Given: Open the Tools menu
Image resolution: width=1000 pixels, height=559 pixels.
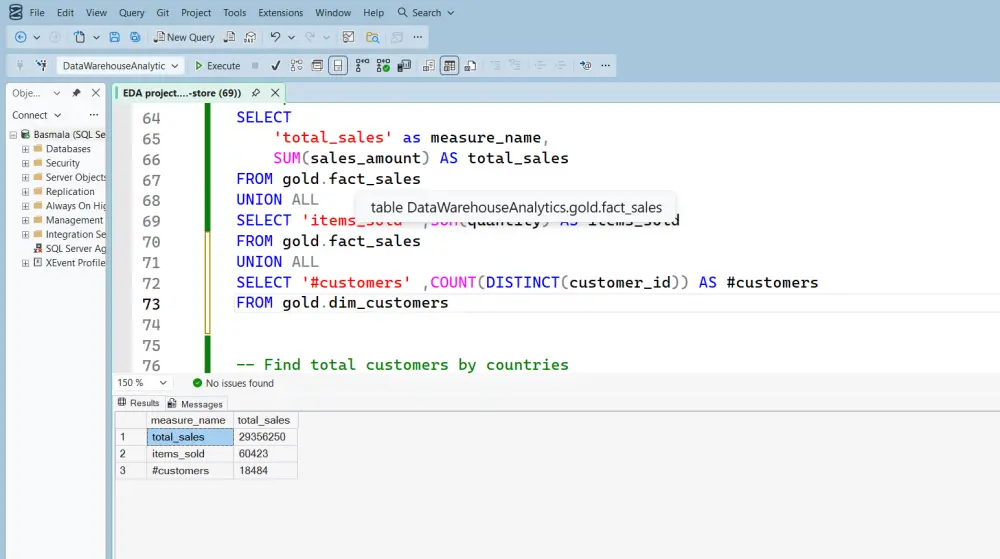Looking at the screenshot, I should 234,13.
